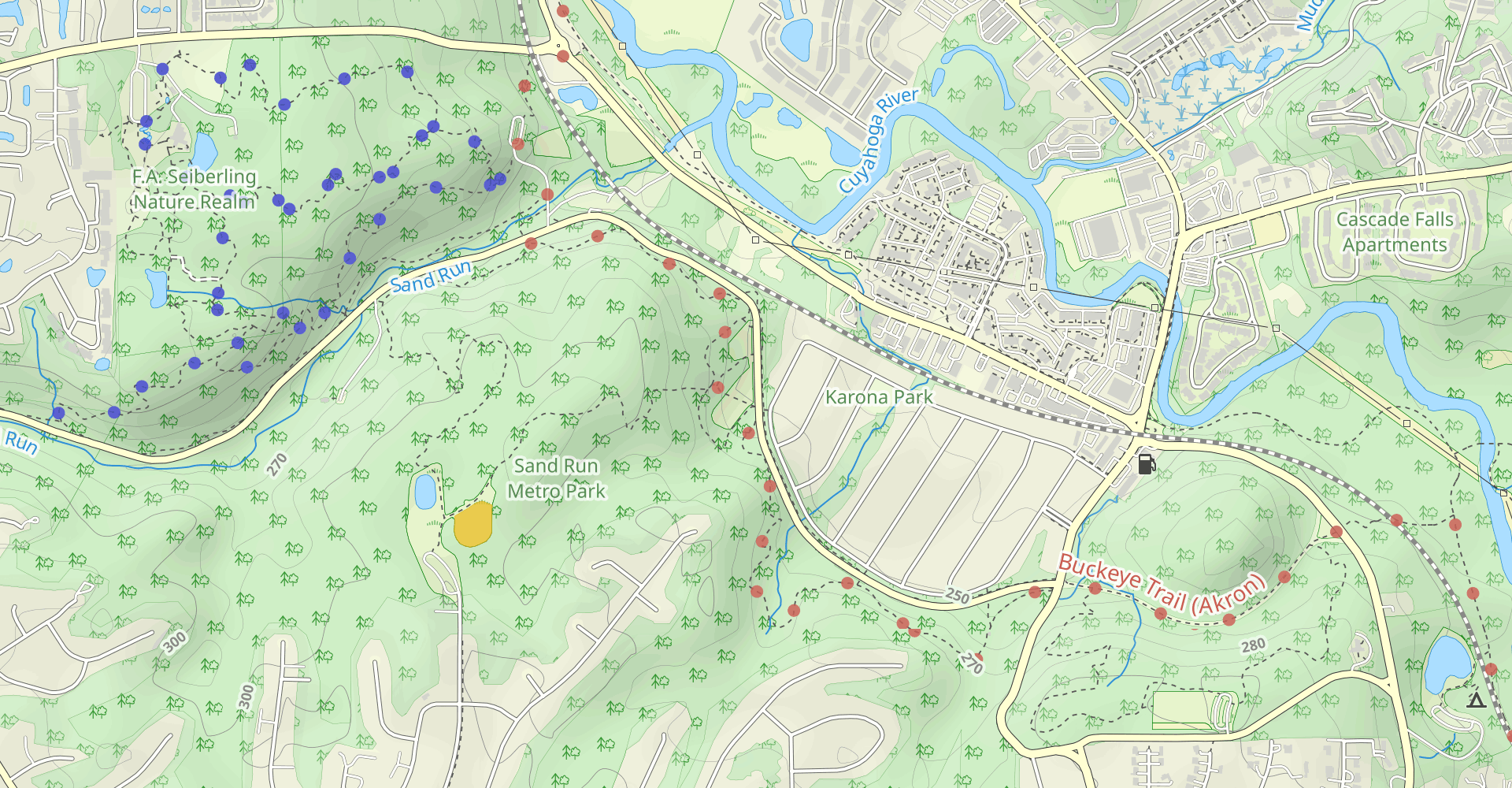Screen dimensions: 1512x788
Task: Select the F.A. Seiberling Nature Realm label
Action: coord(195,189)
